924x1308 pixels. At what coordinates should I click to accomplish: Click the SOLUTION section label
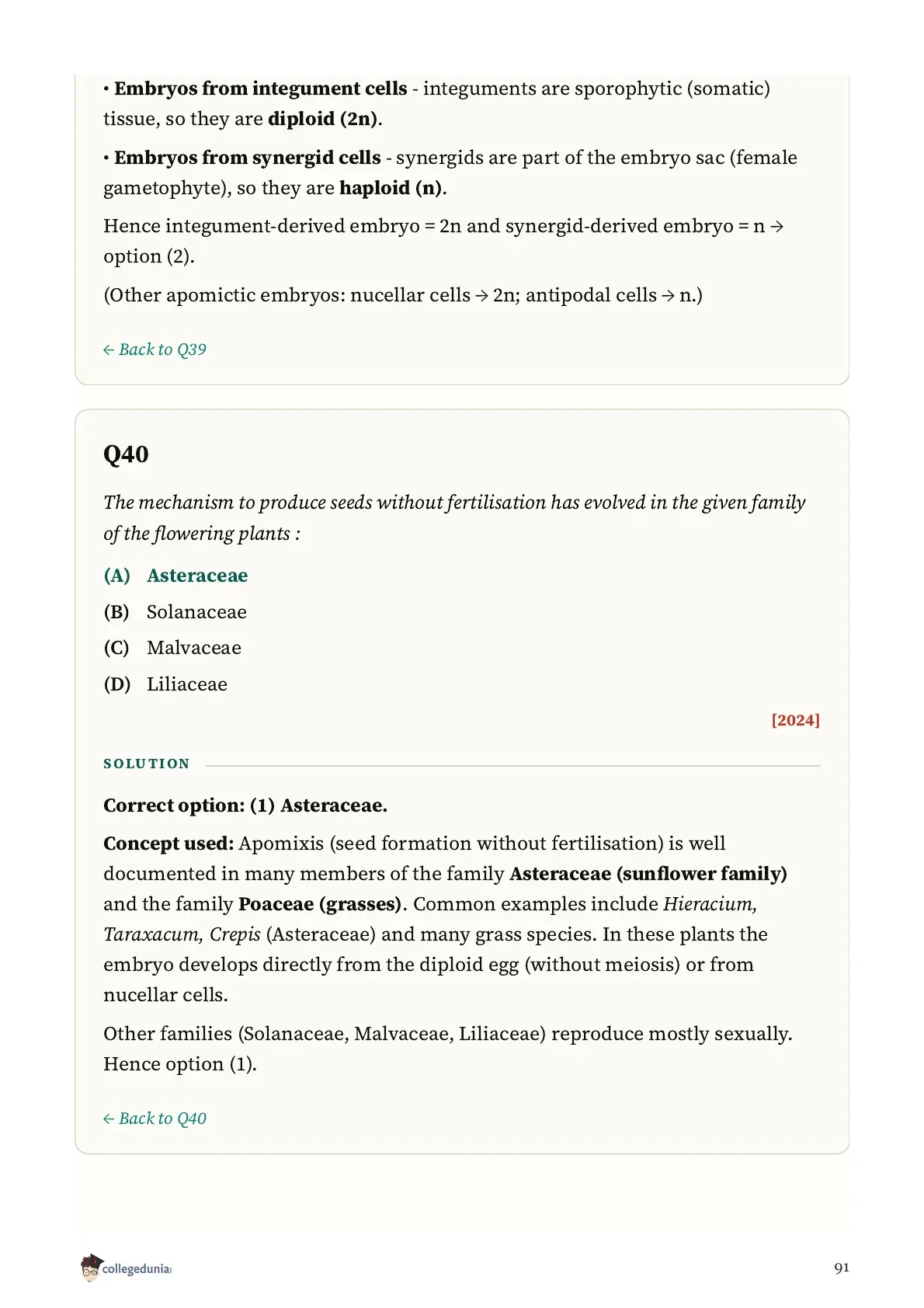pyautogui.click(x=147, y=764)
